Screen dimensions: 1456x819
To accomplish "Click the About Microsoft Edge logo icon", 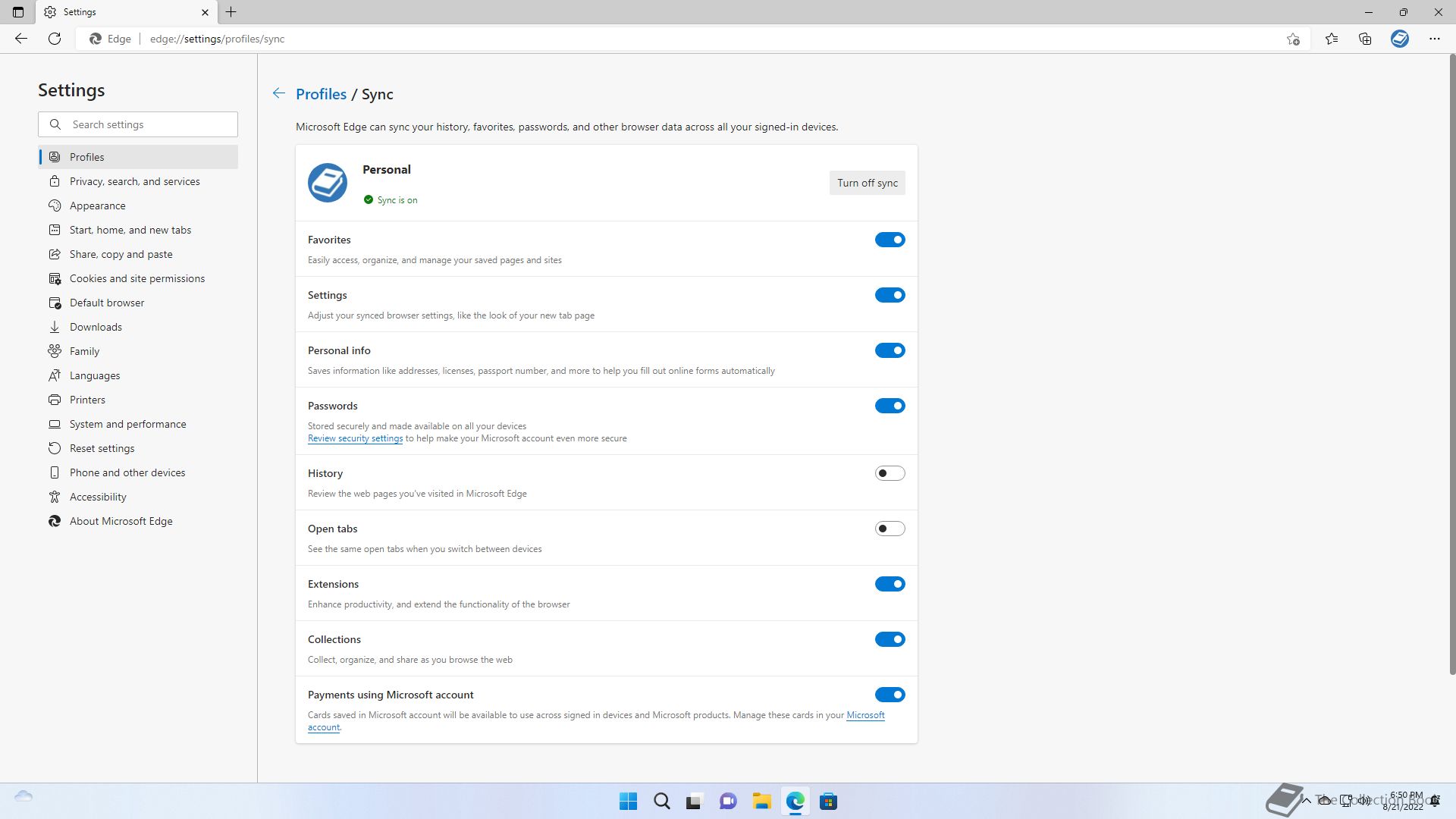I will [55, 521].
